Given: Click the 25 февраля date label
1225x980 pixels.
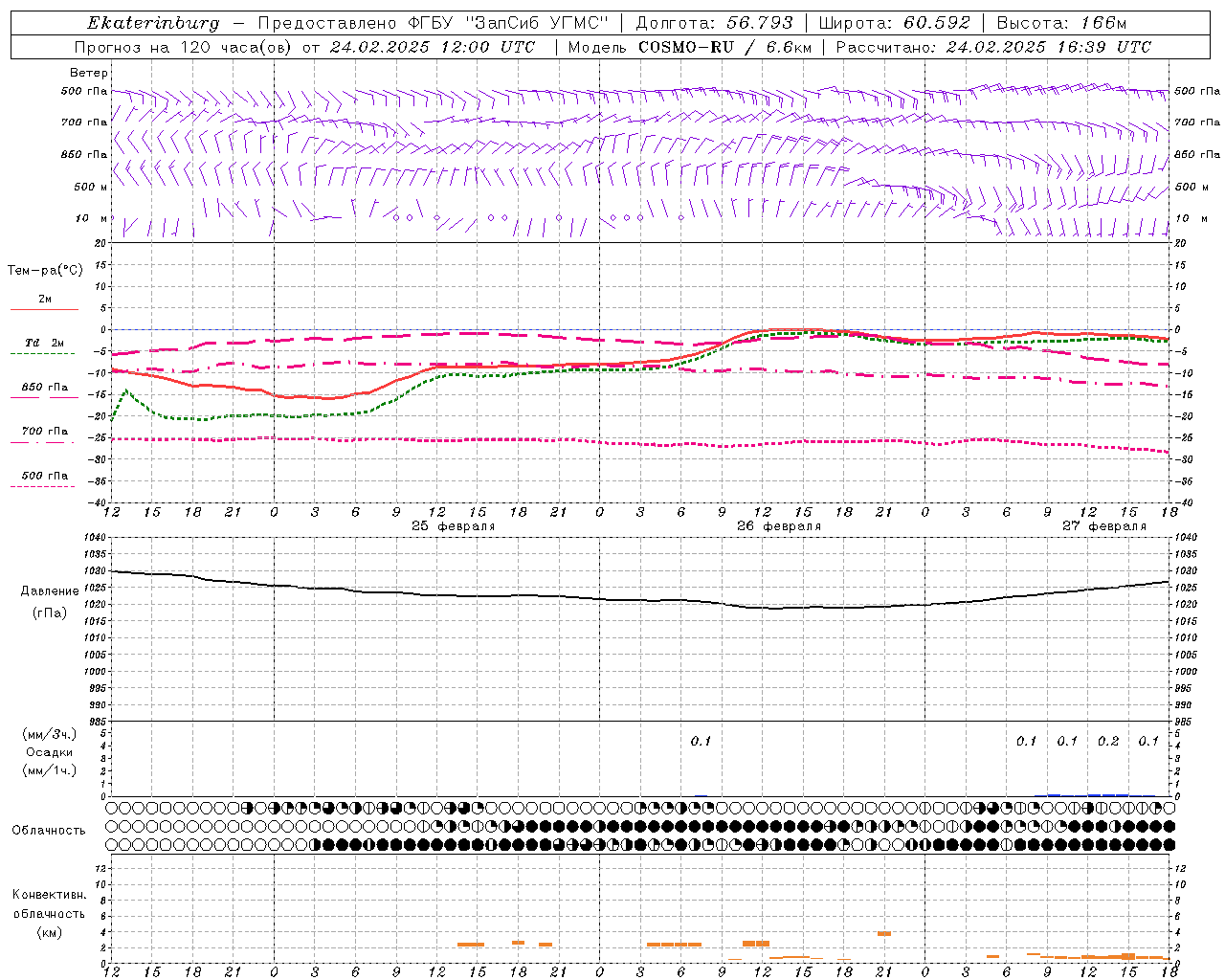Looking at the screenshot, I should pyautogui.click(x=454, y=526).
